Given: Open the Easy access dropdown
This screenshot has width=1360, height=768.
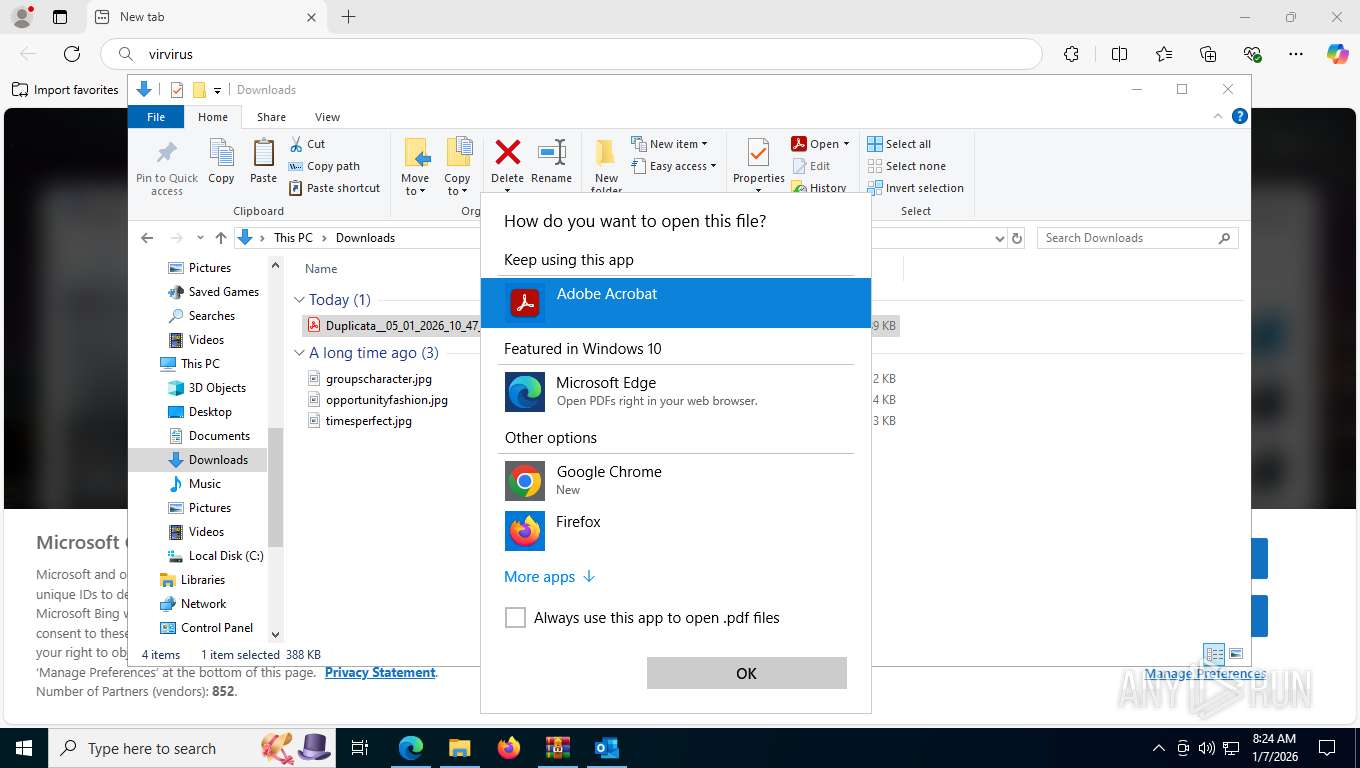Looking at the screenshot, I should coord(674,166).
